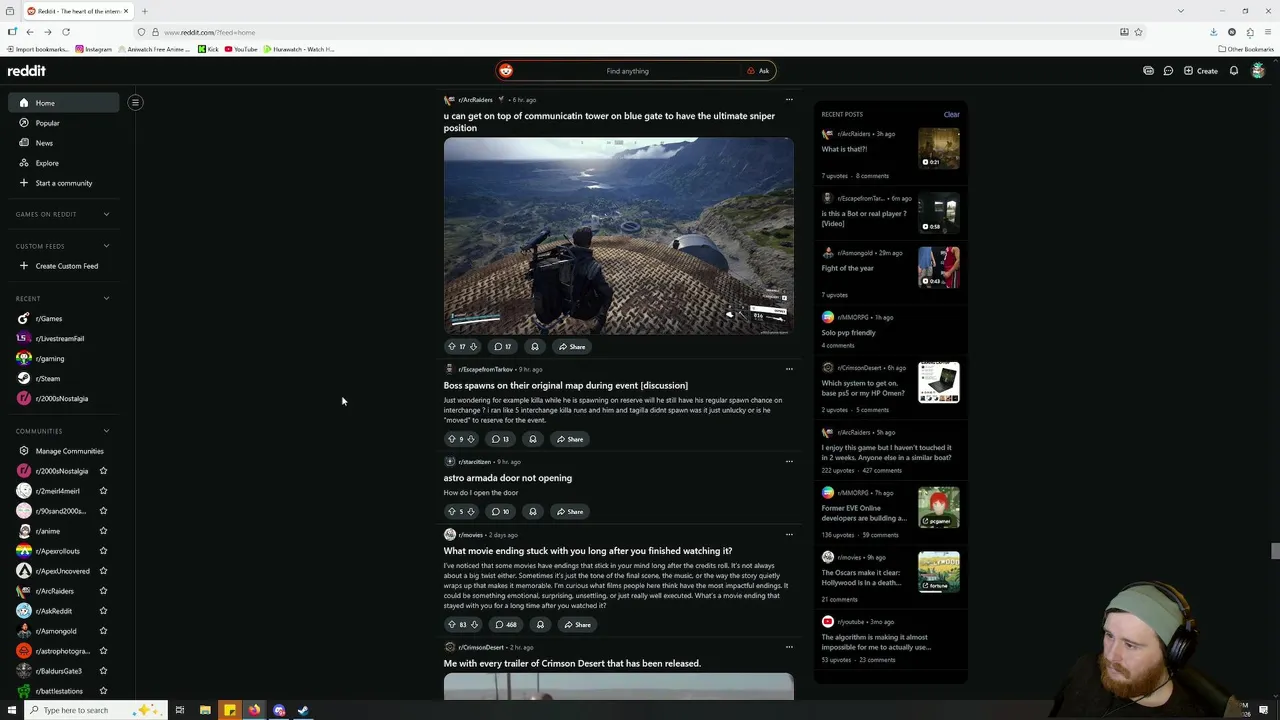1280x720 pixels.
Task: Open YouTube bookmark in bookmarks bar
Action: (241, 49)
